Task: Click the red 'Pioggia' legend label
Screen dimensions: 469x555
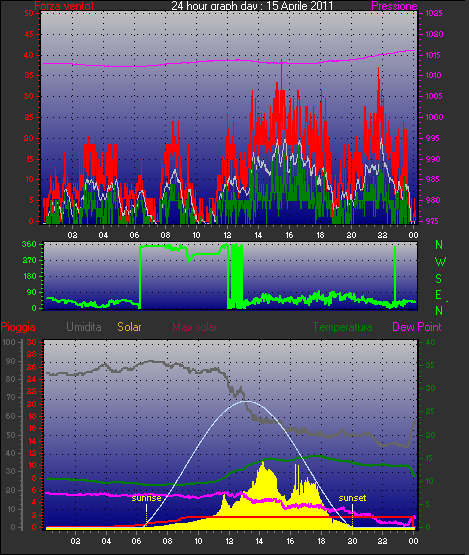Action: pyautogui.click(x=18, y=327)
